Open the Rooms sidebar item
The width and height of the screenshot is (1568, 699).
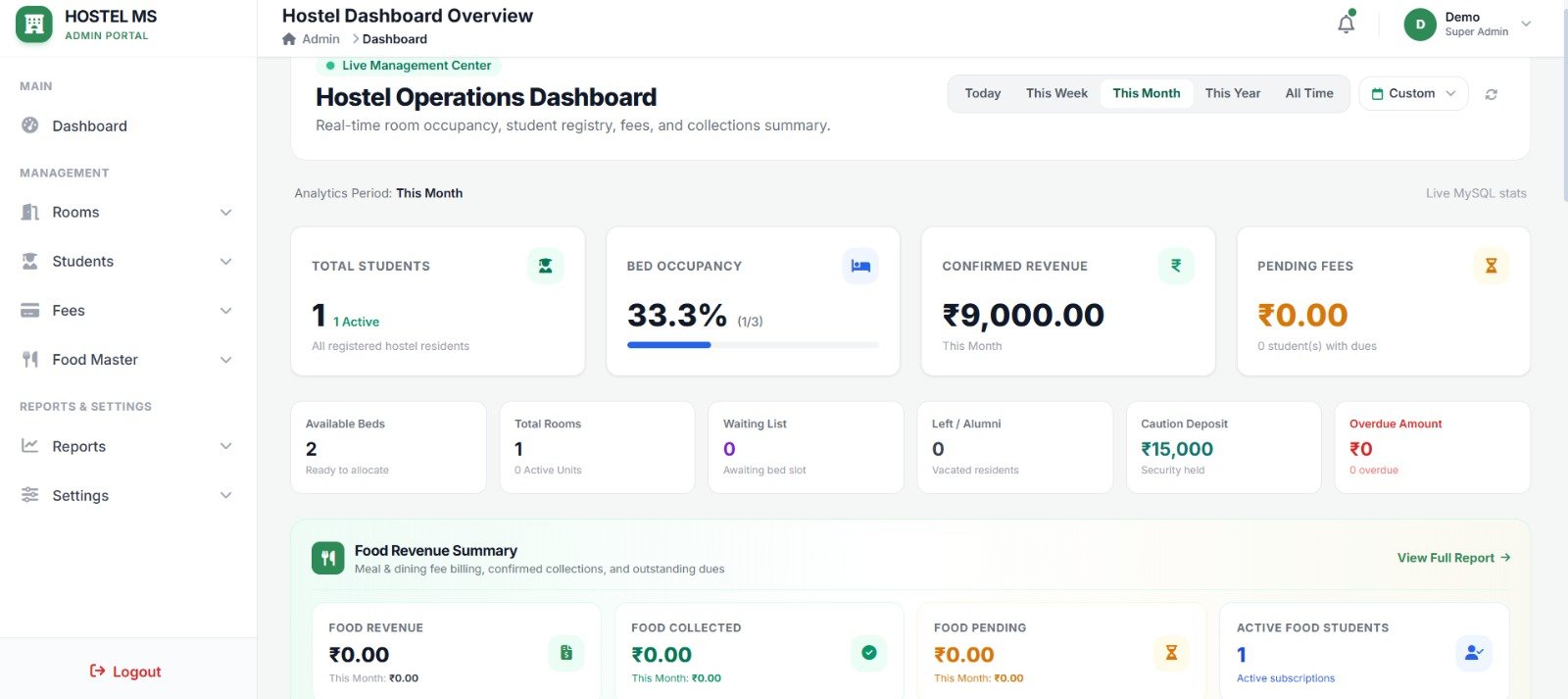pyautogui.click(x=128, y=212)
